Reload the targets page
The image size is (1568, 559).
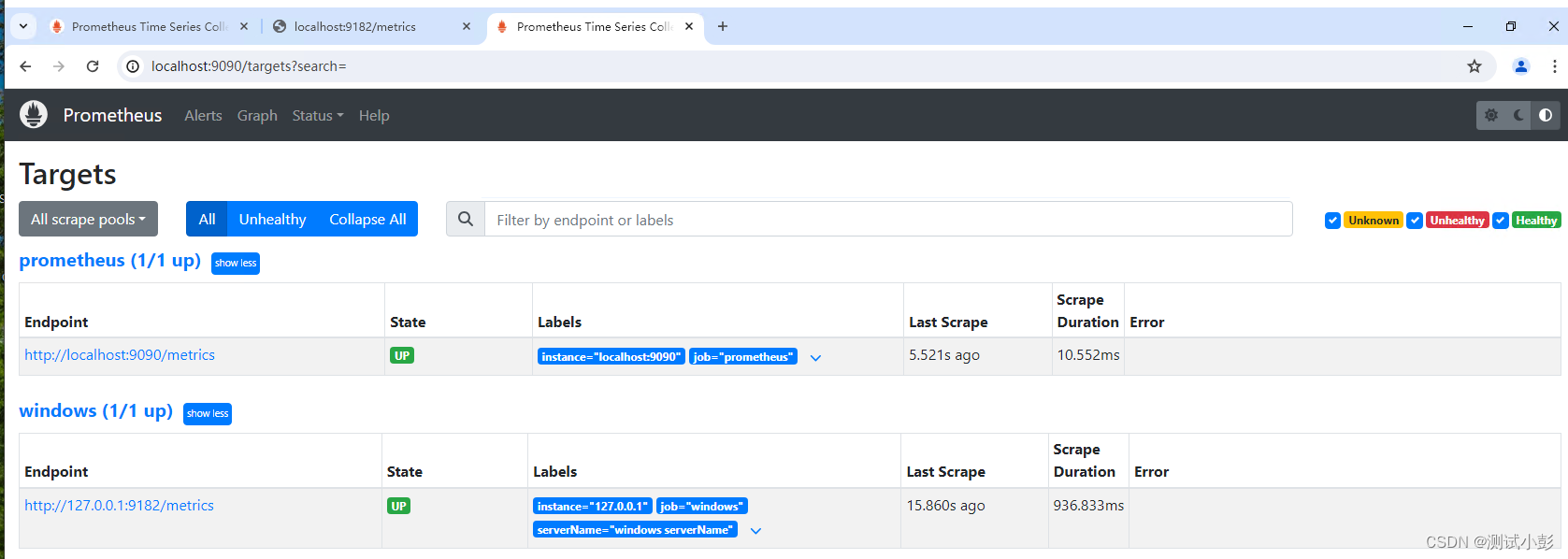point(93,66)
